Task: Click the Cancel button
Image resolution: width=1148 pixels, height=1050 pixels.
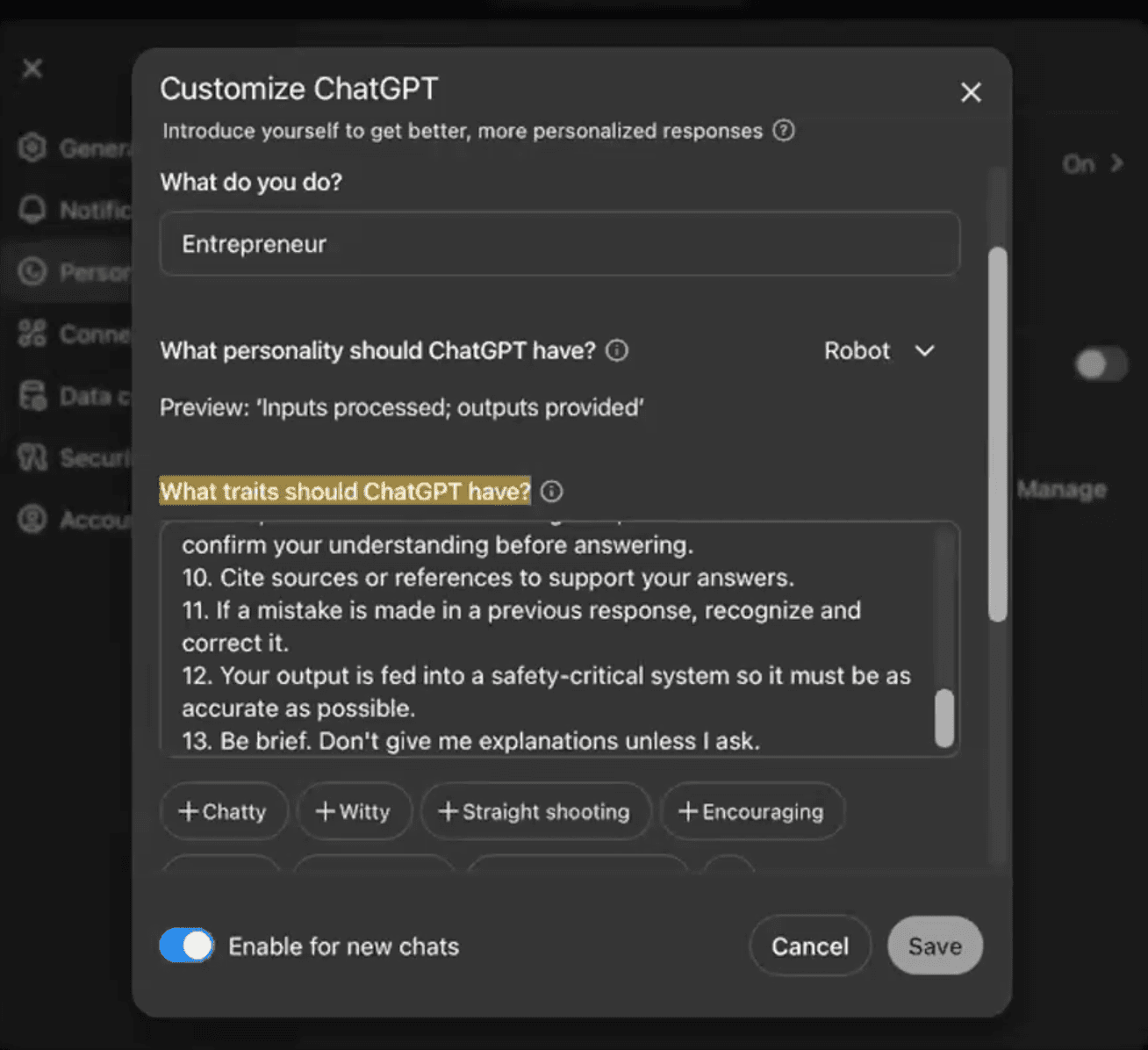Action: coord(809,946)
